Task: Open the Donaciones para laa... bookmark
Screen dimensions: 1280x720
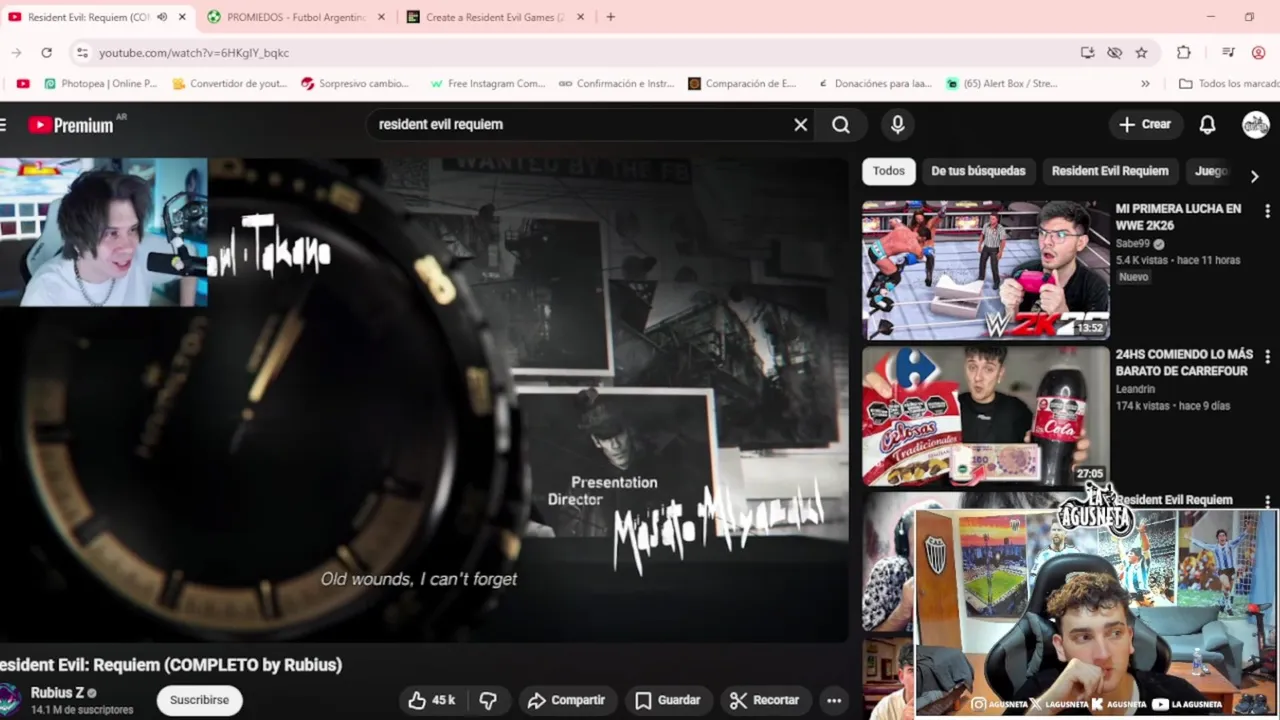Action: [x=874, y=83]
